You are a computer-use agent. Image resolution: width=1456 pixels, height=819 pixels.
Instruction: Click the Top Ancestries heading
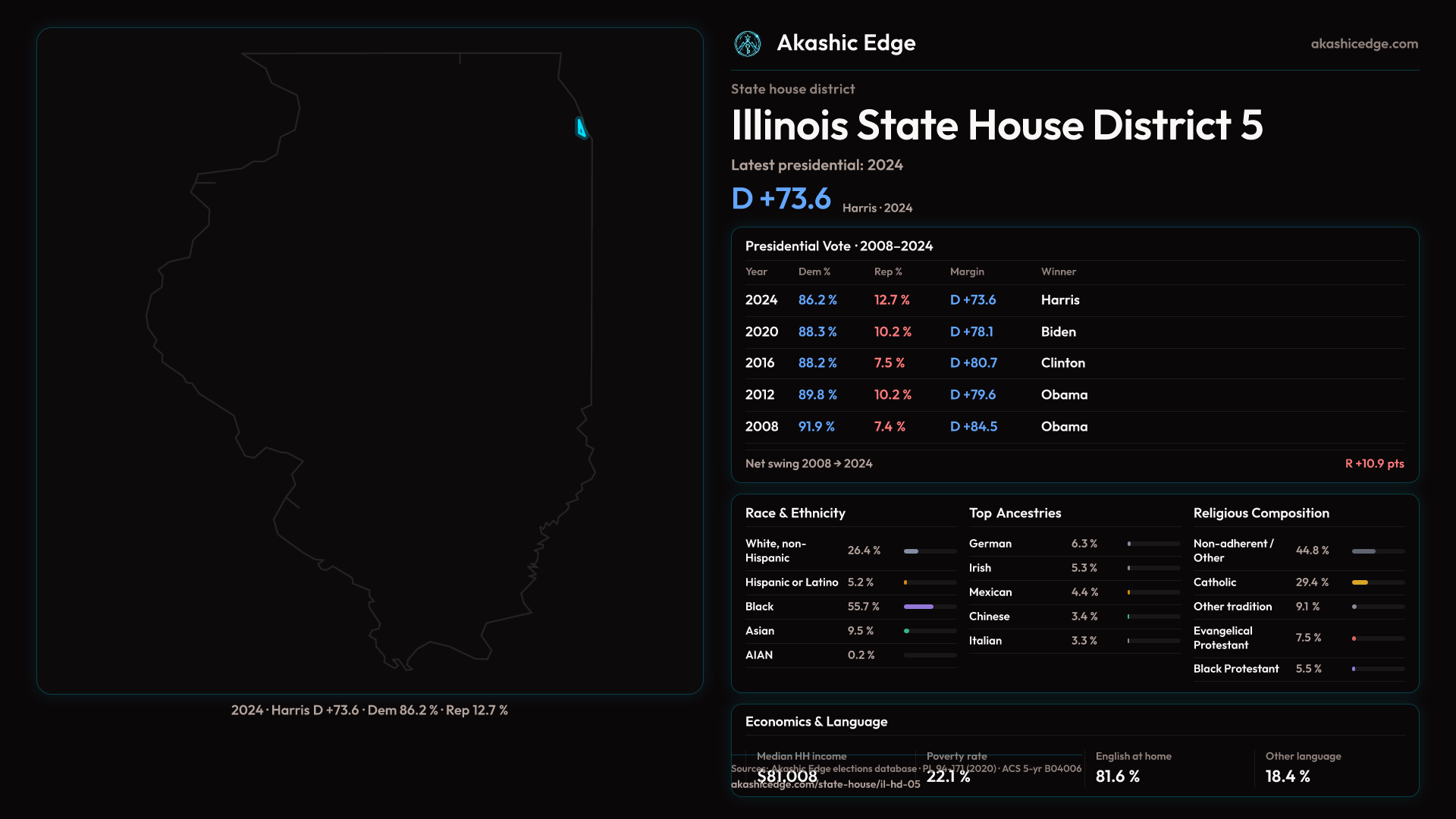point(1015,513)
